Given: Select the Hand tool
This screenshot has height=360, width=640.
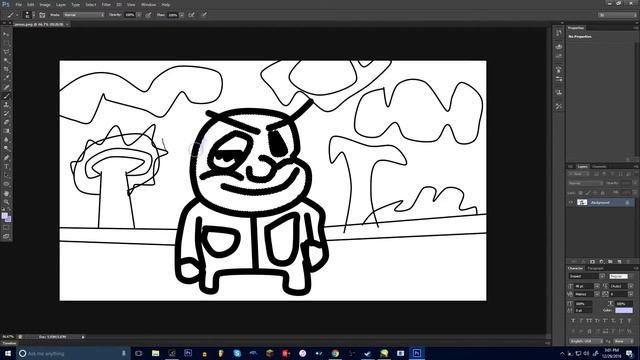Looking at the screenshot, I should click(x=6, y=193).
